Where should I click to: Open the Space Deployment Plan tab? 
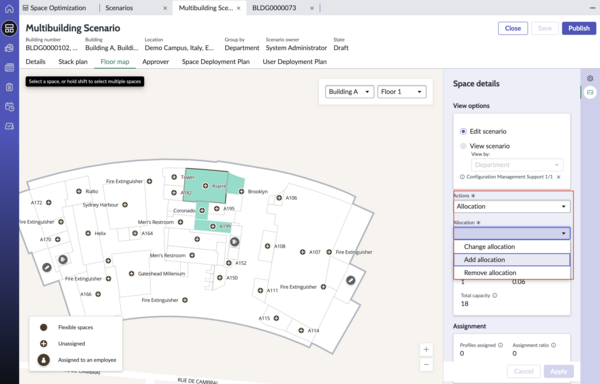pyautogui.click(x=216, y=62)
